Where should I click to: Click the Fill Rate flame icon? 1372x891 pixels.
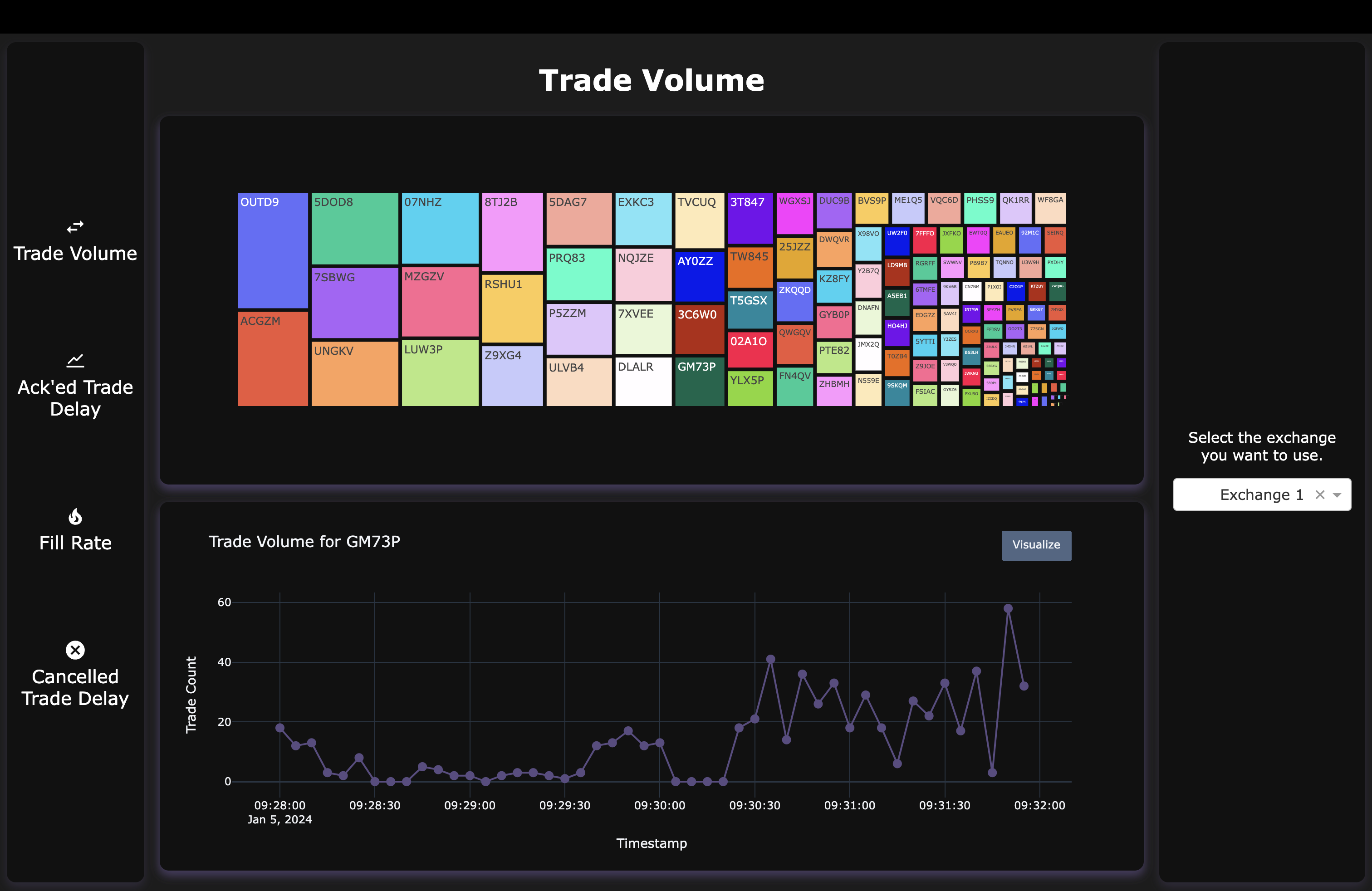[x=75, y=516]
